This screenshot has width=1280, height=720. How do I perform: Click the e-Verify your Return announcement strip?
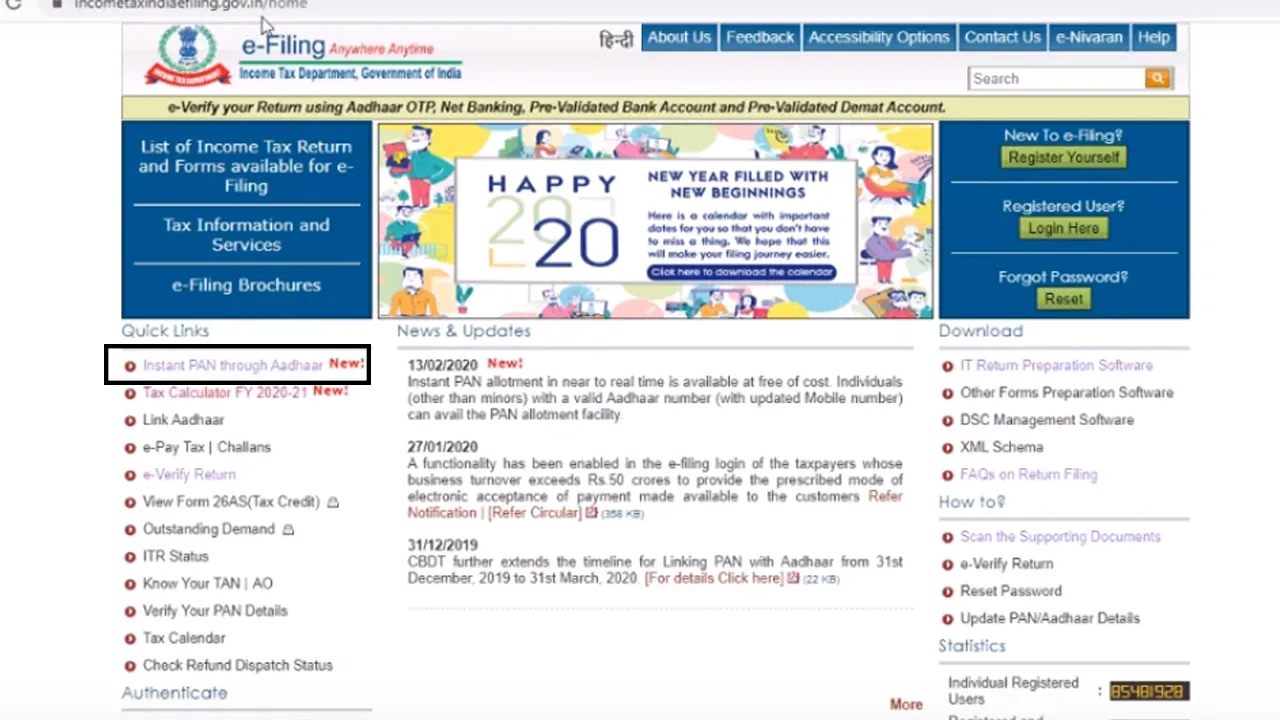(655, 107)
